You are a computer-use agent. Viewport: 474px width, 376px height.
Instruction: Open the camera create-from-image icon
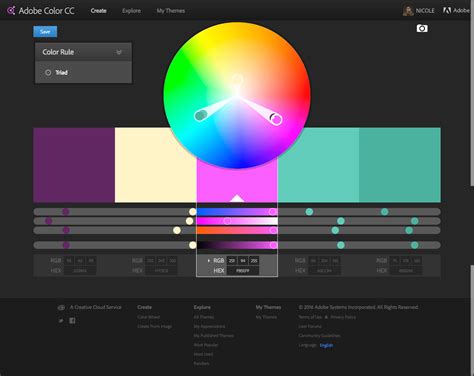point(422,28)
